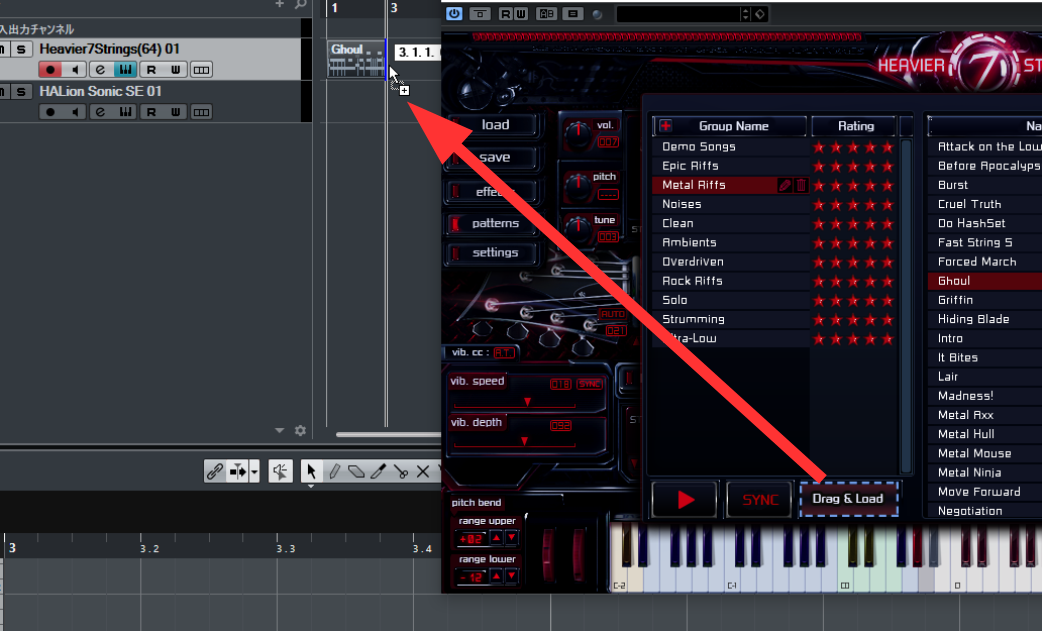Toggle the auto-scroll button
This screenshot has width=1042, height=631.
237,472
